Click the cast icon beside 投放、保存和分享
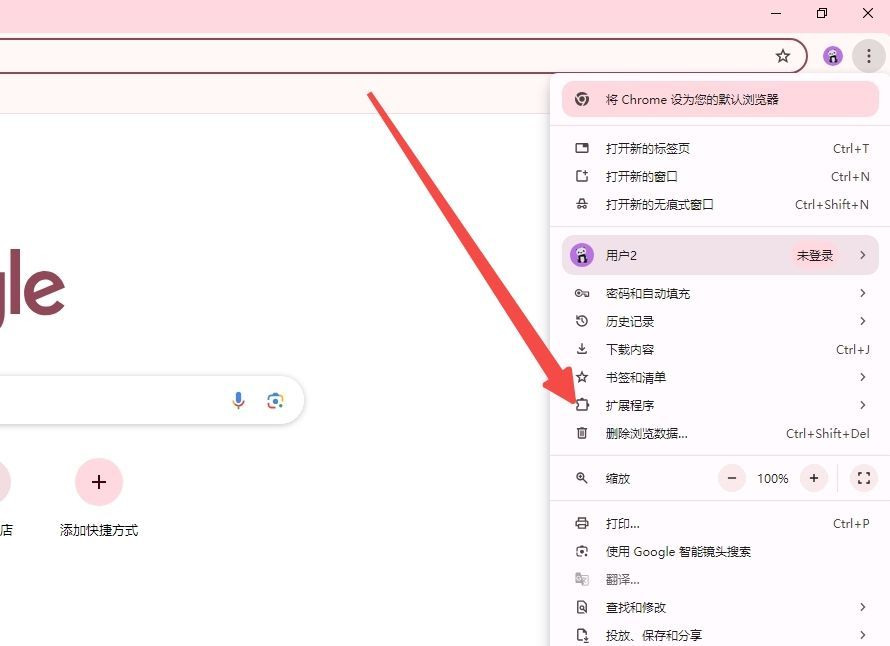The height and width of the screenshot is (646, 890). pyautogui.click(x=582, y=635)
